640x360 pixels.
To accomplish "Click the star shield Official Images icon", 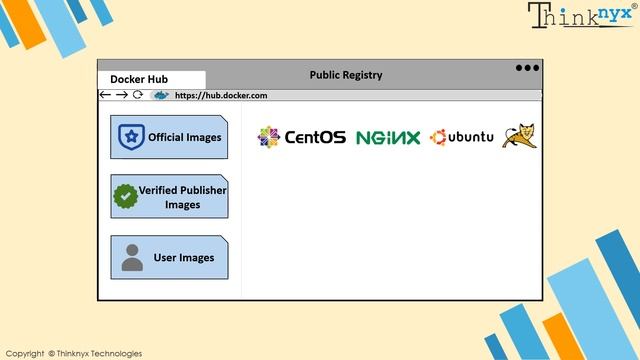I will [131, 137].
